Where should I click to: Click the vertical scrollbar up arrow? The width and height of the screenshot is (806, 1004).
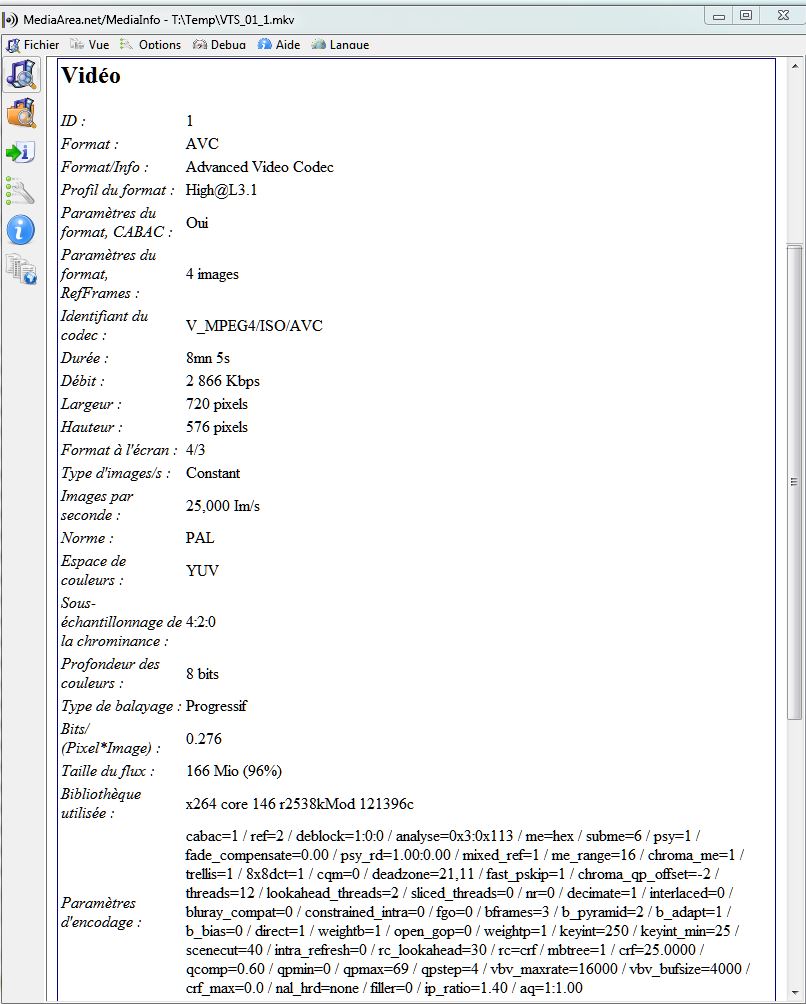(x=794, y=66)
